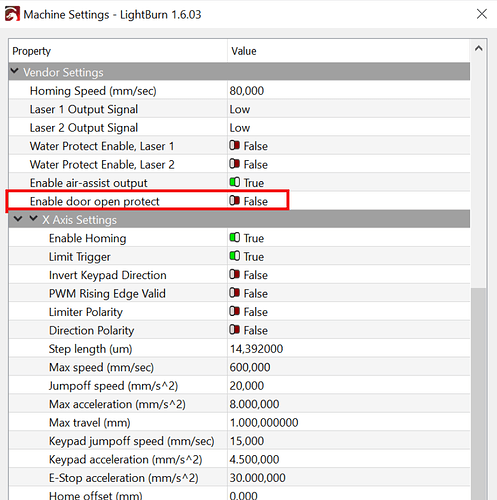Edit Keypad acceleration value 4.500,000
497x500 pixels.
(254, 459)
